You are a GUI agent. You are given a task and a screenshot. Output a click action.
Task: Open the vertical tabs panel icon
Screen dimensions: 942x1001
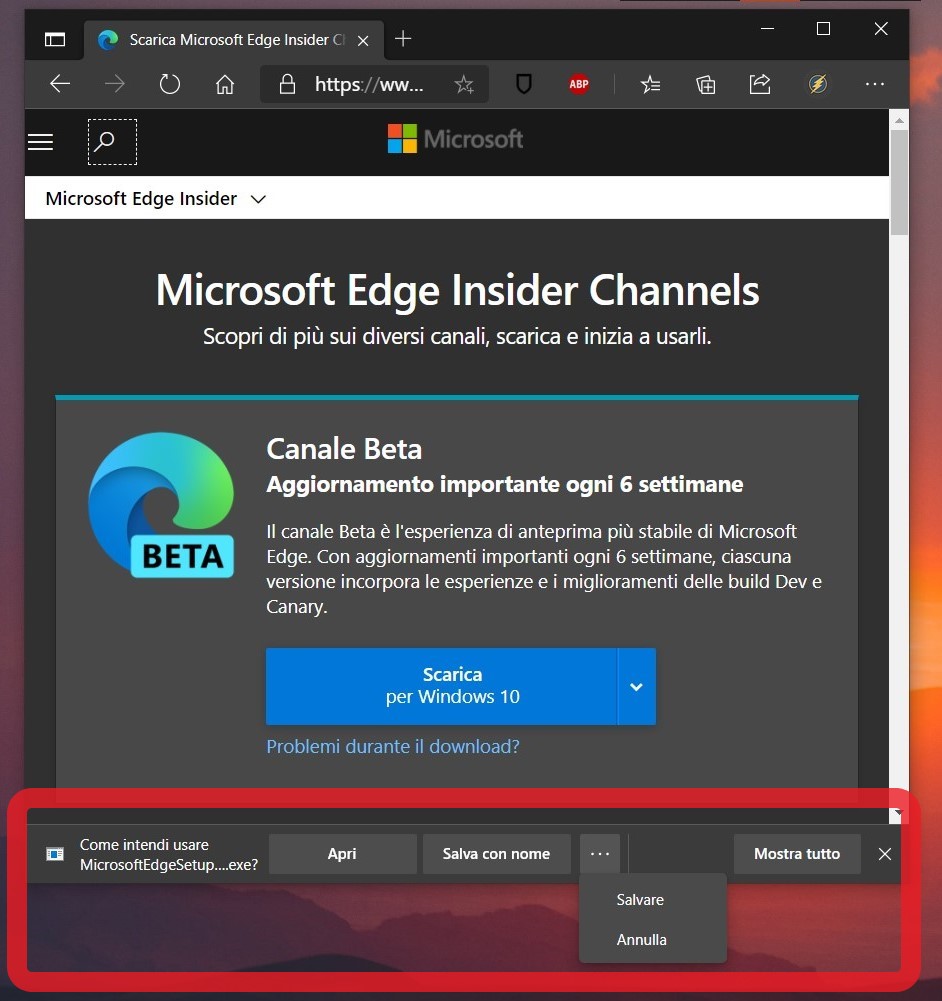55,40
